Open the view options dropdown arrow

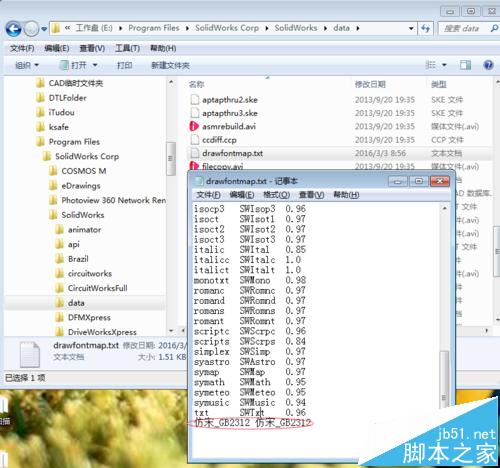[x=444, y=65]
